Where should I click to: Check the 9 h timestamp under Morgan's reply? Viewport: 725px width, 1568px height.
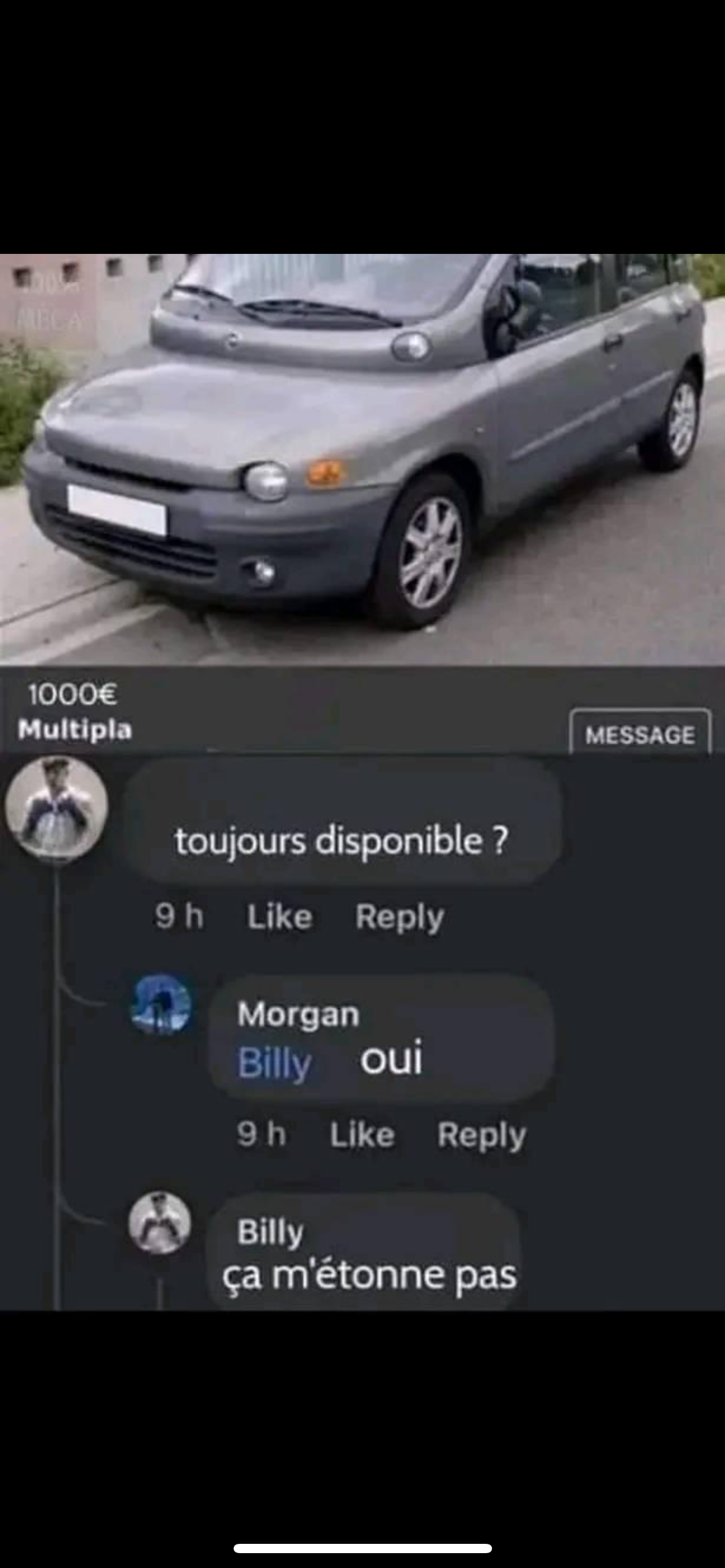click(261, 1135)
